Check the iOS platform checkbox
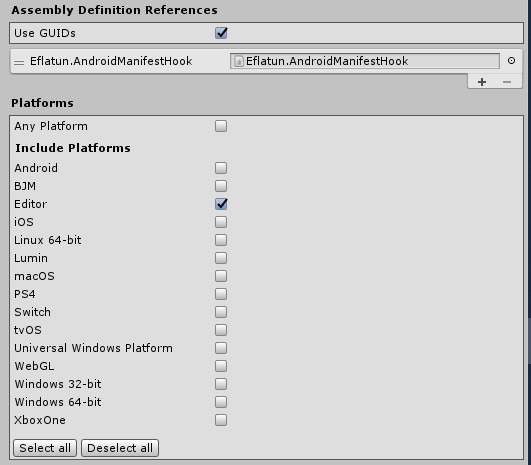The width and height of the screenshot is (531, 465). point(221,222)
